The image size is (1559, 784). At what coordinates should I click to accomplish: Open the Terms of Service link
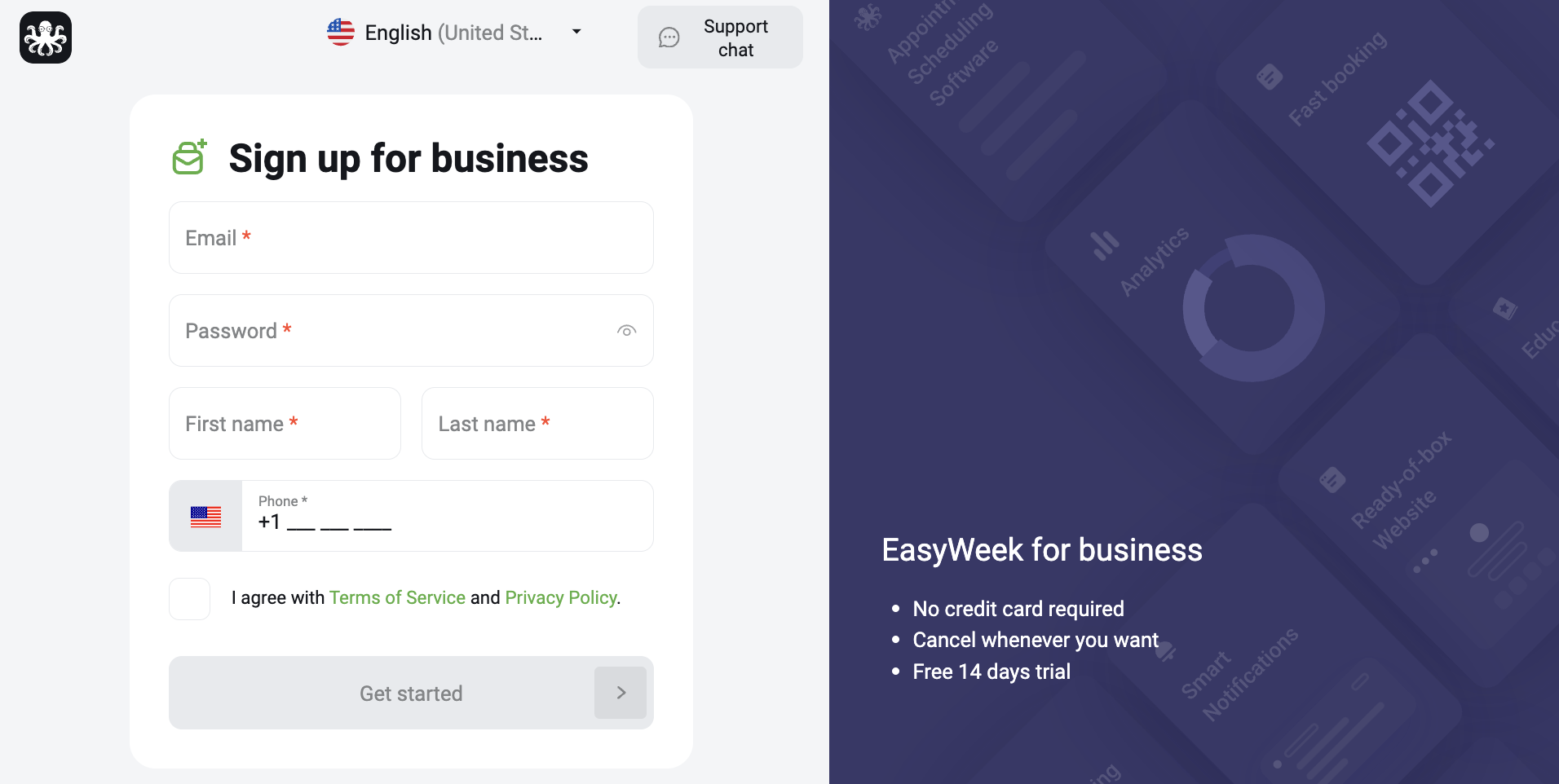[x=397, y=597]
